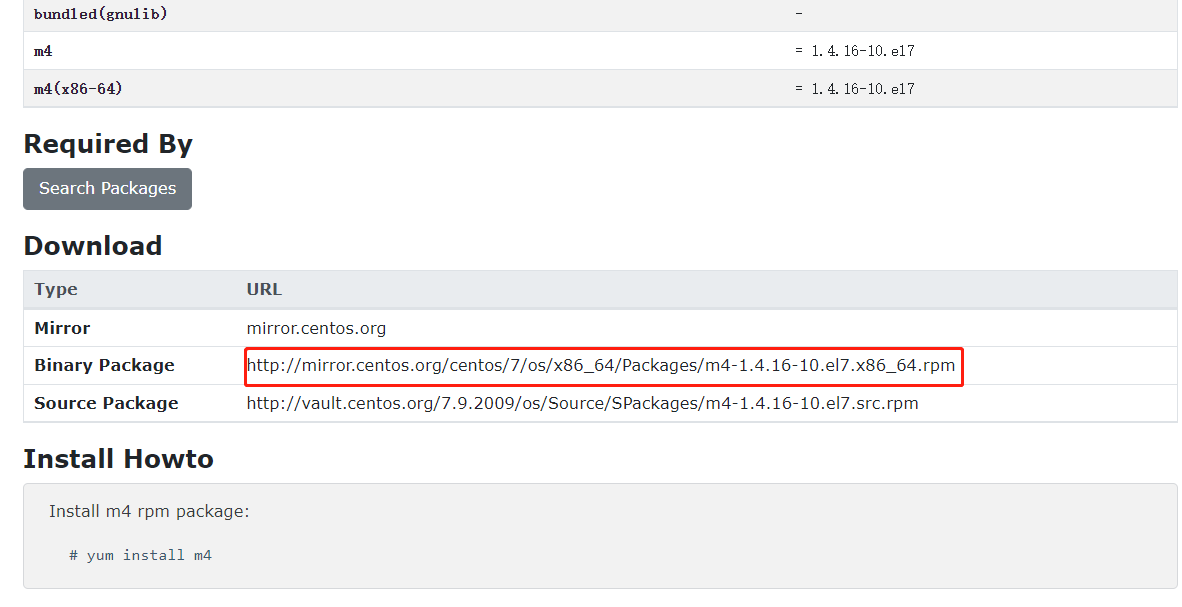The width and height of the screenshot is (1182, 607).
Task: Open the Source Package src.rpm link
Action: [582, 403]
